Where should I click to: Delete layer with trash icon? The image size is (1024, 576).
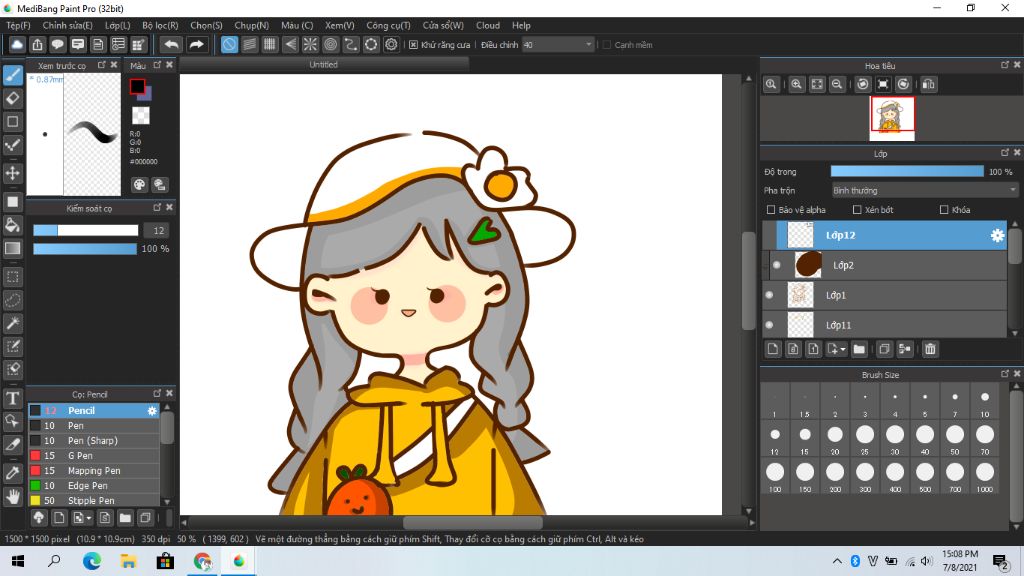[x=930, y=349]
